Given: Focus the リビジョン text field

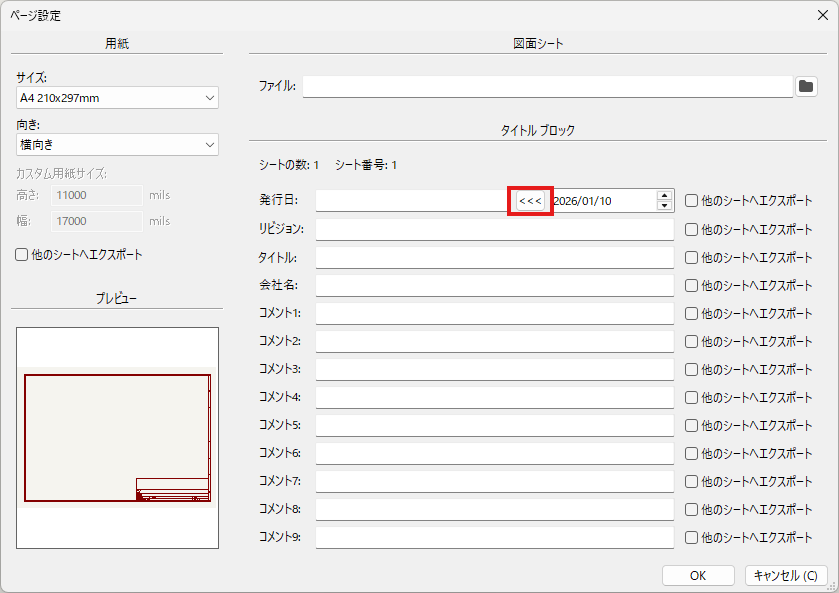Looking at the screenshot, I should tap(494, 229).
